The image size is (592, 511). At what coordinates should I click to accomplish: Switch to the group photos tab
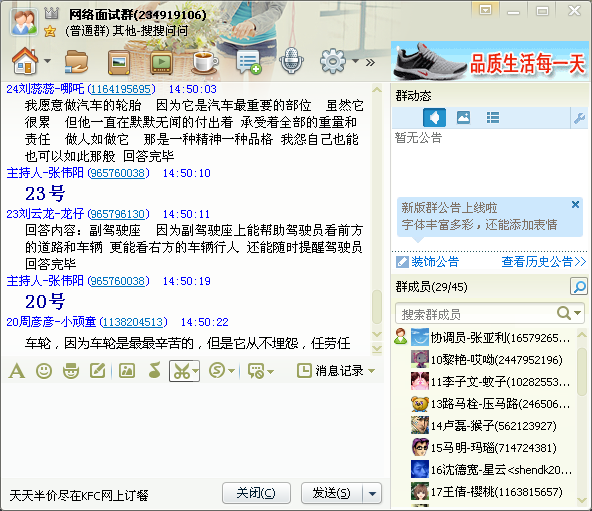pyautogui.click(x=463, y=117)
